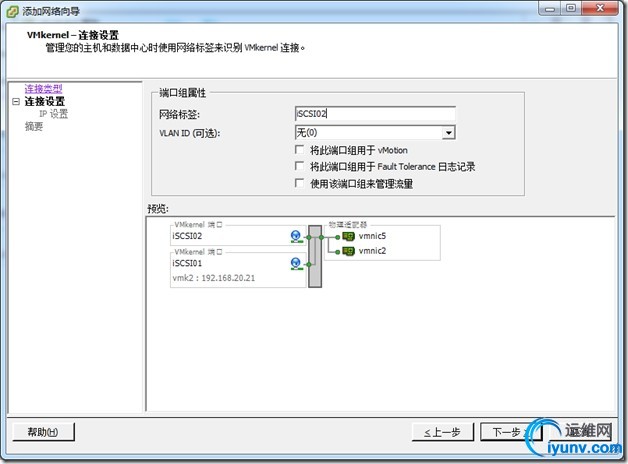Minimize the wizard window
The image size is (628, 464).
[x=550, y=8]
